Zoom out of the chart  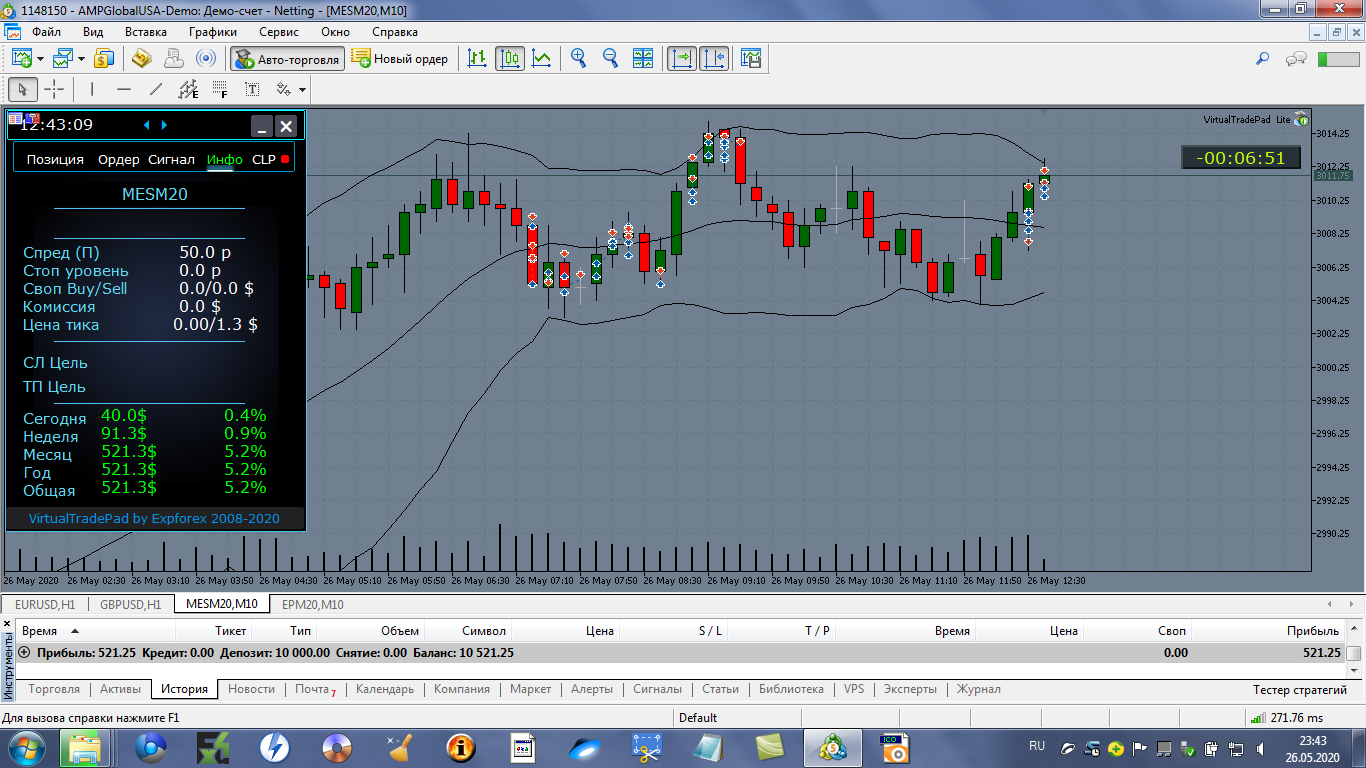(x=610, y=59)
